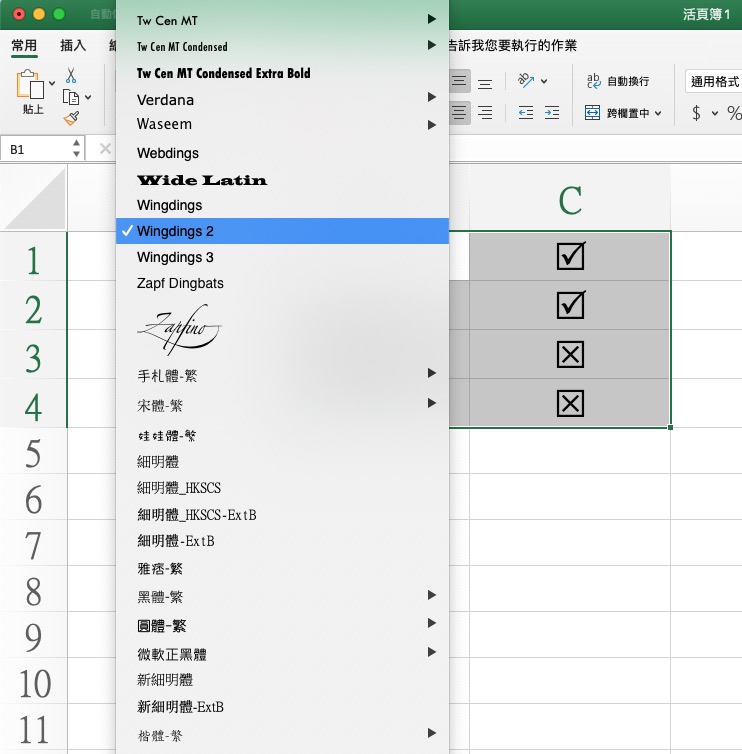Expand the 跨欄置中 dropdown arrow

(x=658, y=113)
